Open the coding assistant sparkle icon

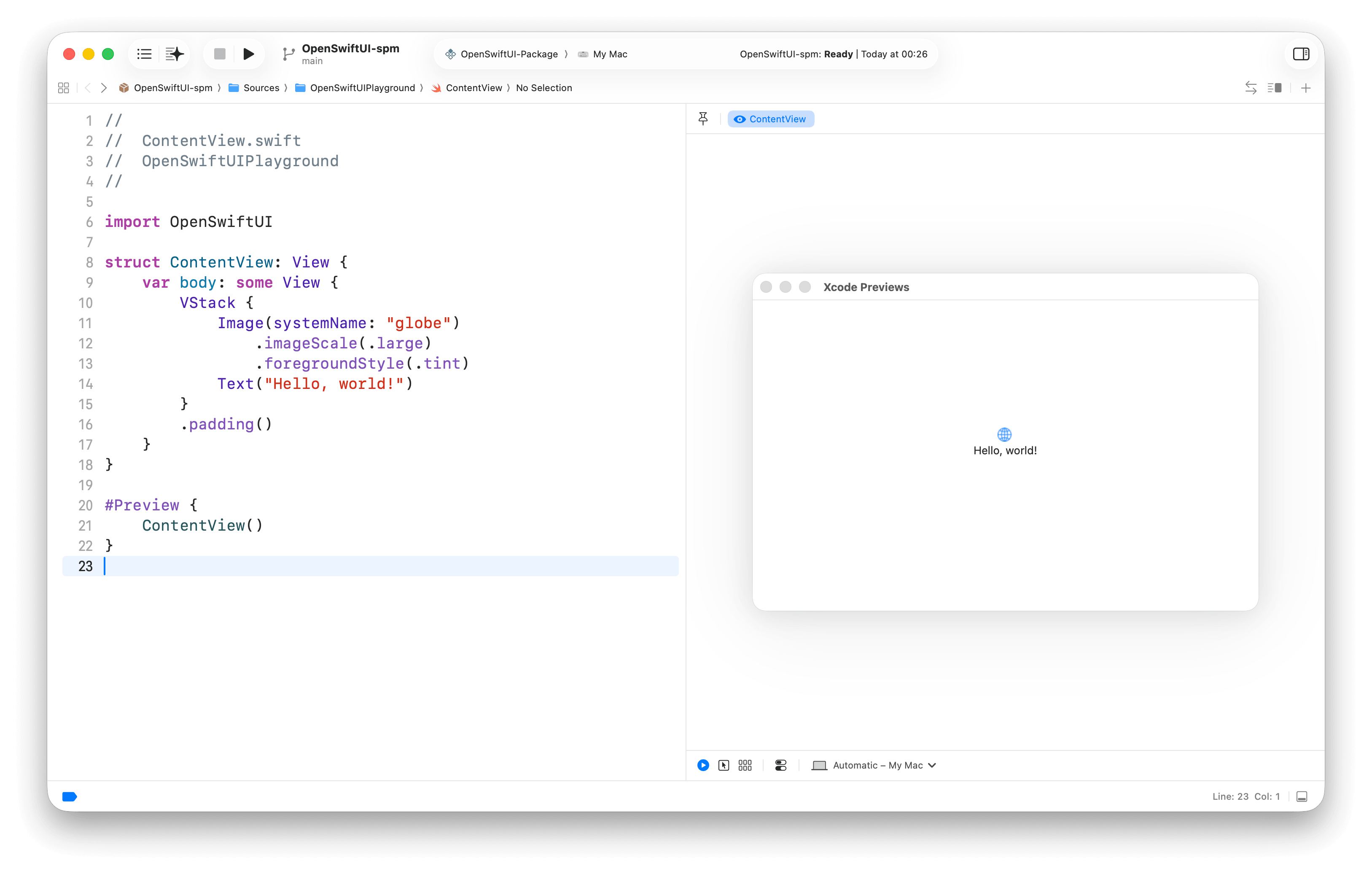click(x=175, y=54)
